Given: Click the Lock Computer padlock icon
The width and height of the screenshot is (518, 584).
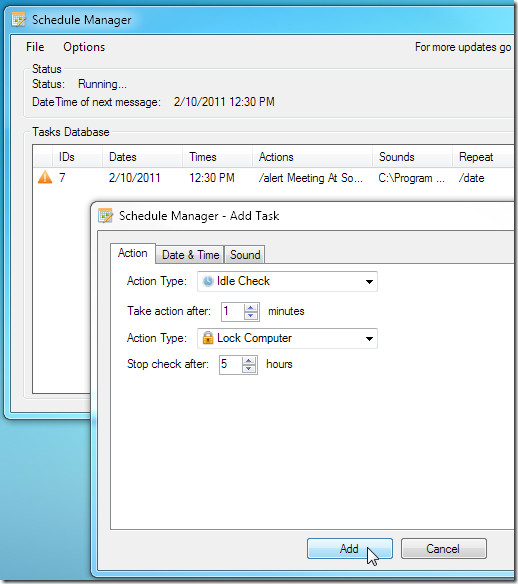Looking at the screenshot, I should 208,338.
